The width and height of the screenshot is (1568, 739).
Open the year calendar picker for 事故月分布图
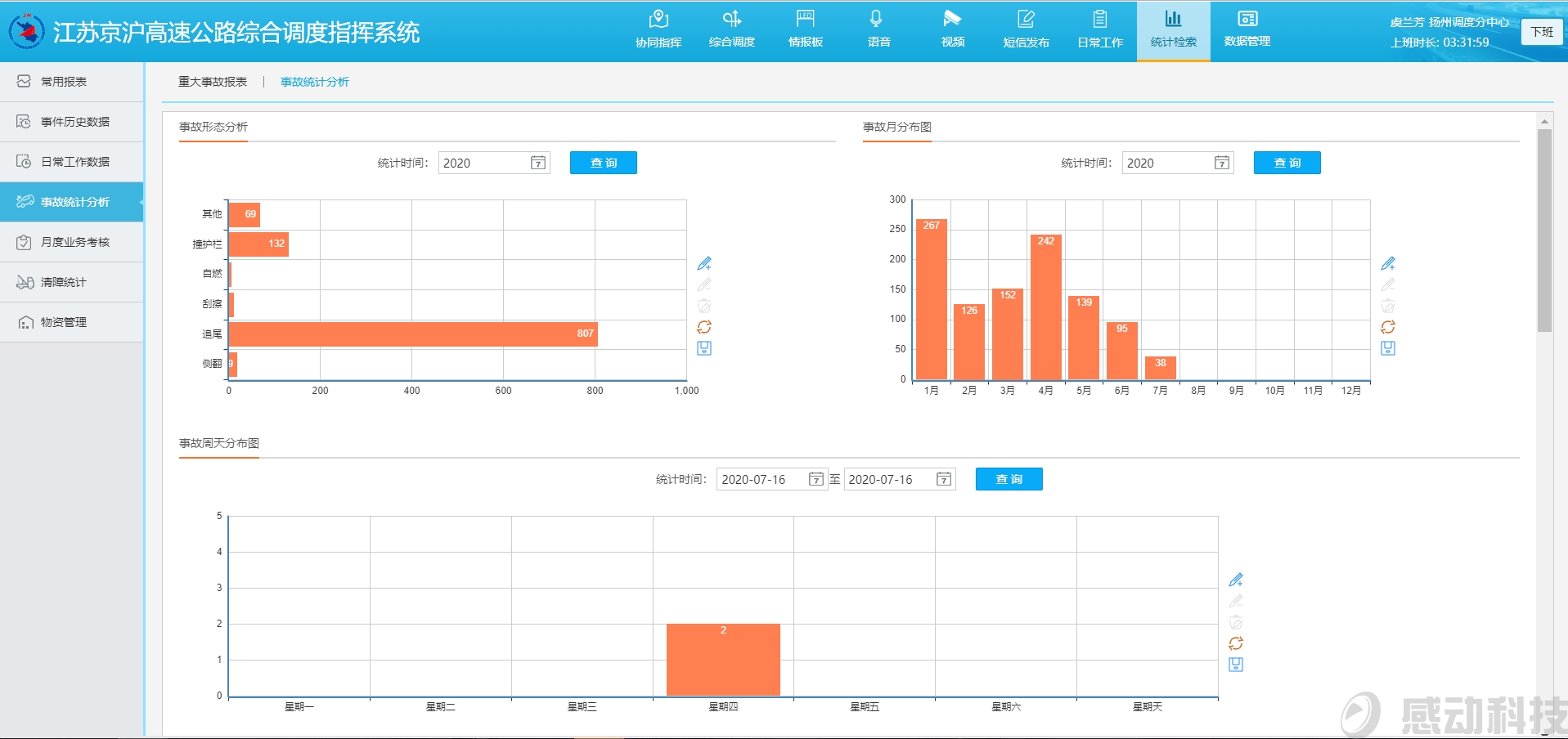pos(1222,163)
